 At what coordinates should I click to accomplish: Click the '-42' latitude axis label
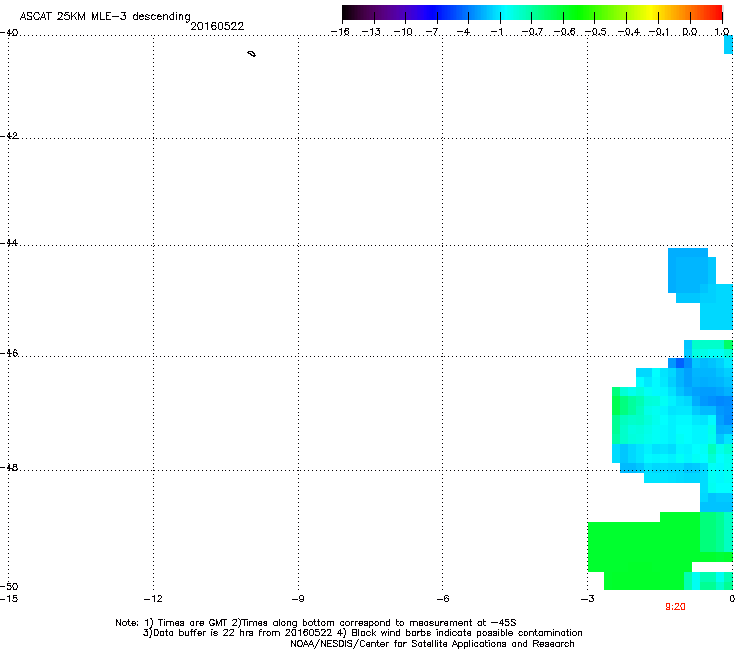9,136
